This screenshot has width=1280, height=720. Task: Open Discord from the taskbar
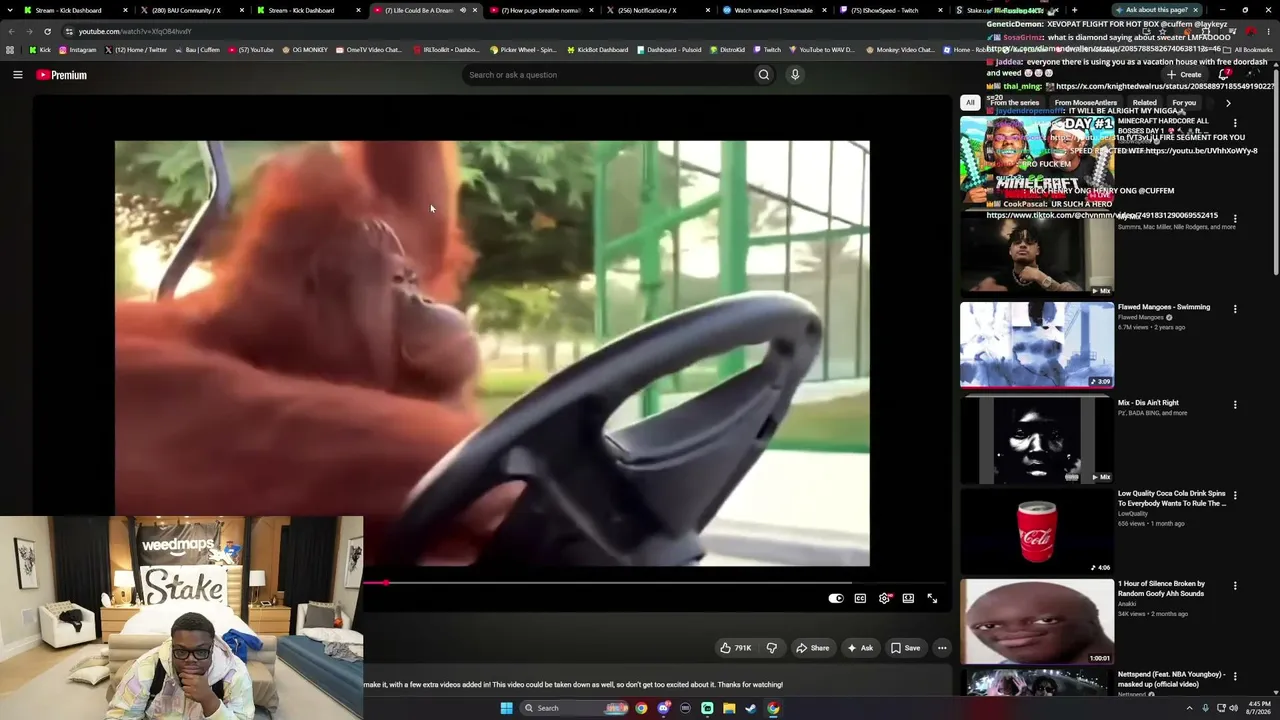(x=663, y=708)
